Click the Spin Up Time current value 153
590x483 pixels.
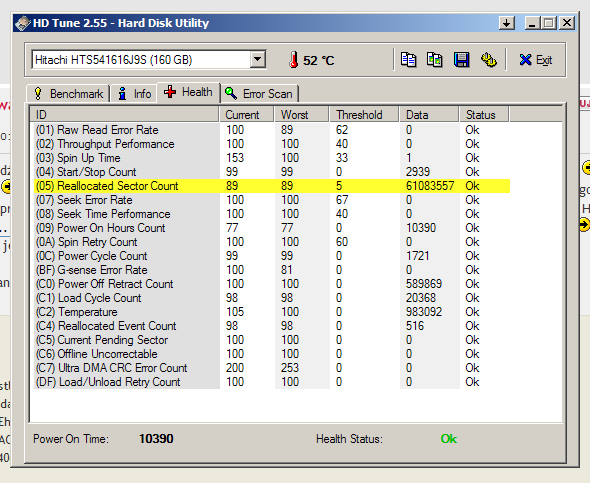point(235,158)
